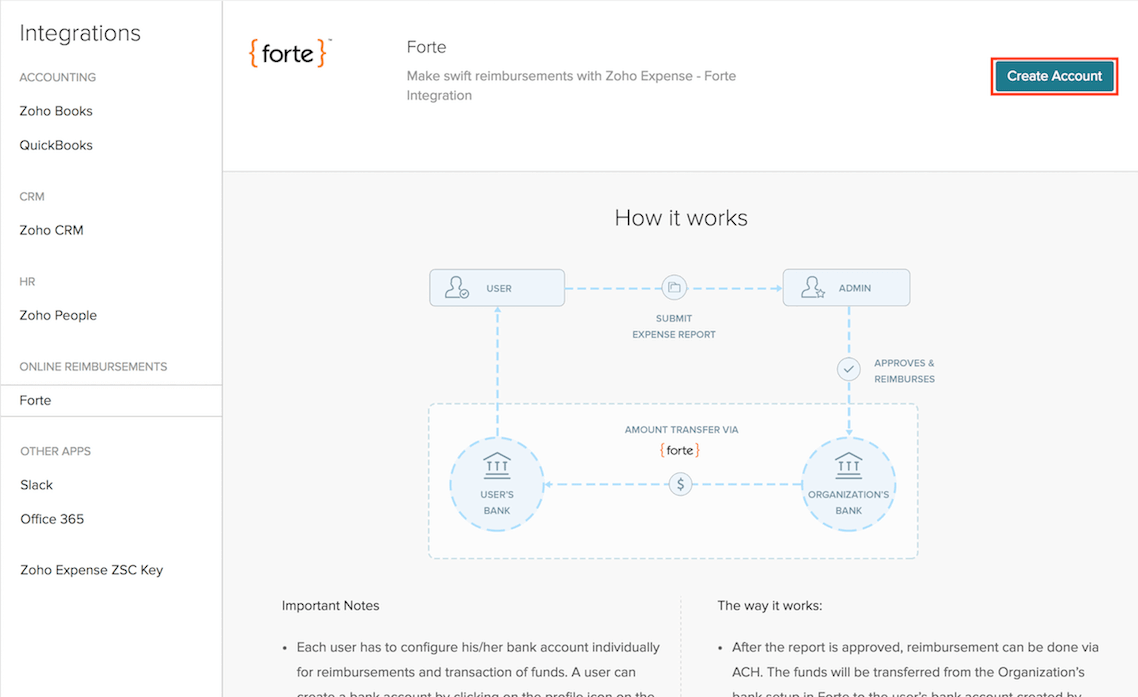The width and height of the screenshot is (1138, 697).
Task: Click the Create Account button
Action: [x=1054, y=76]
